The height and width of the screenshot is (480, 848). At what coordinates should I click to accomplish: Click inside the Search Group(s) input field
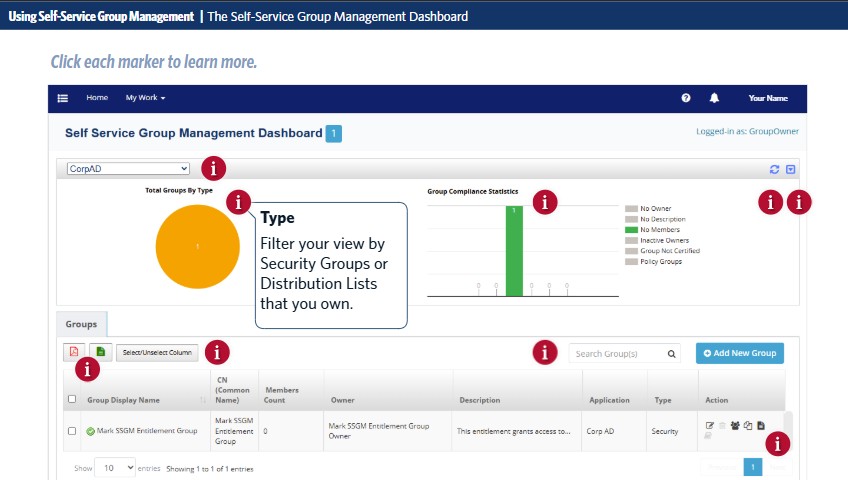coord(619,354)
